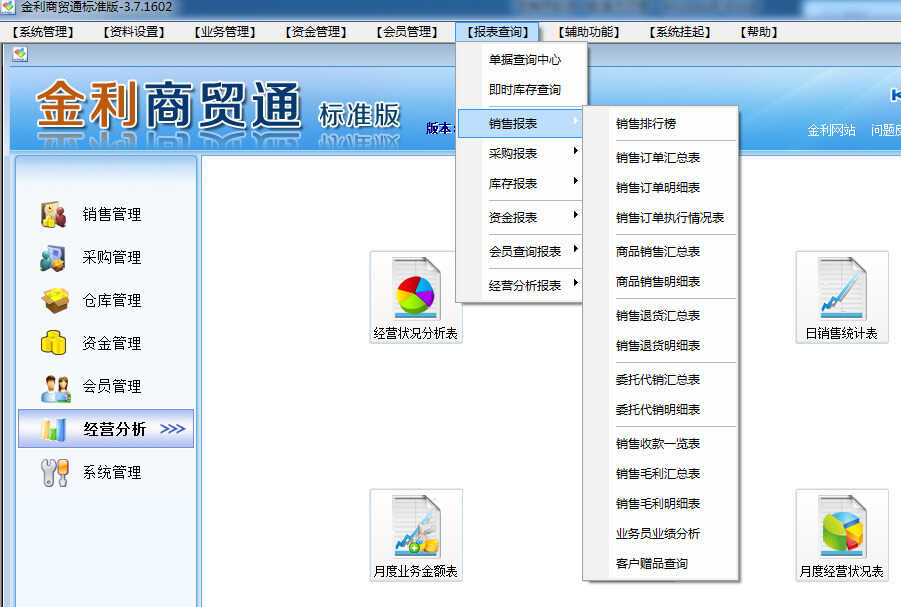The width and height of the screenshot is (901, 607).
Task: Choose 销售订单汇总表 from the submenu
Action: click(660, 157)
